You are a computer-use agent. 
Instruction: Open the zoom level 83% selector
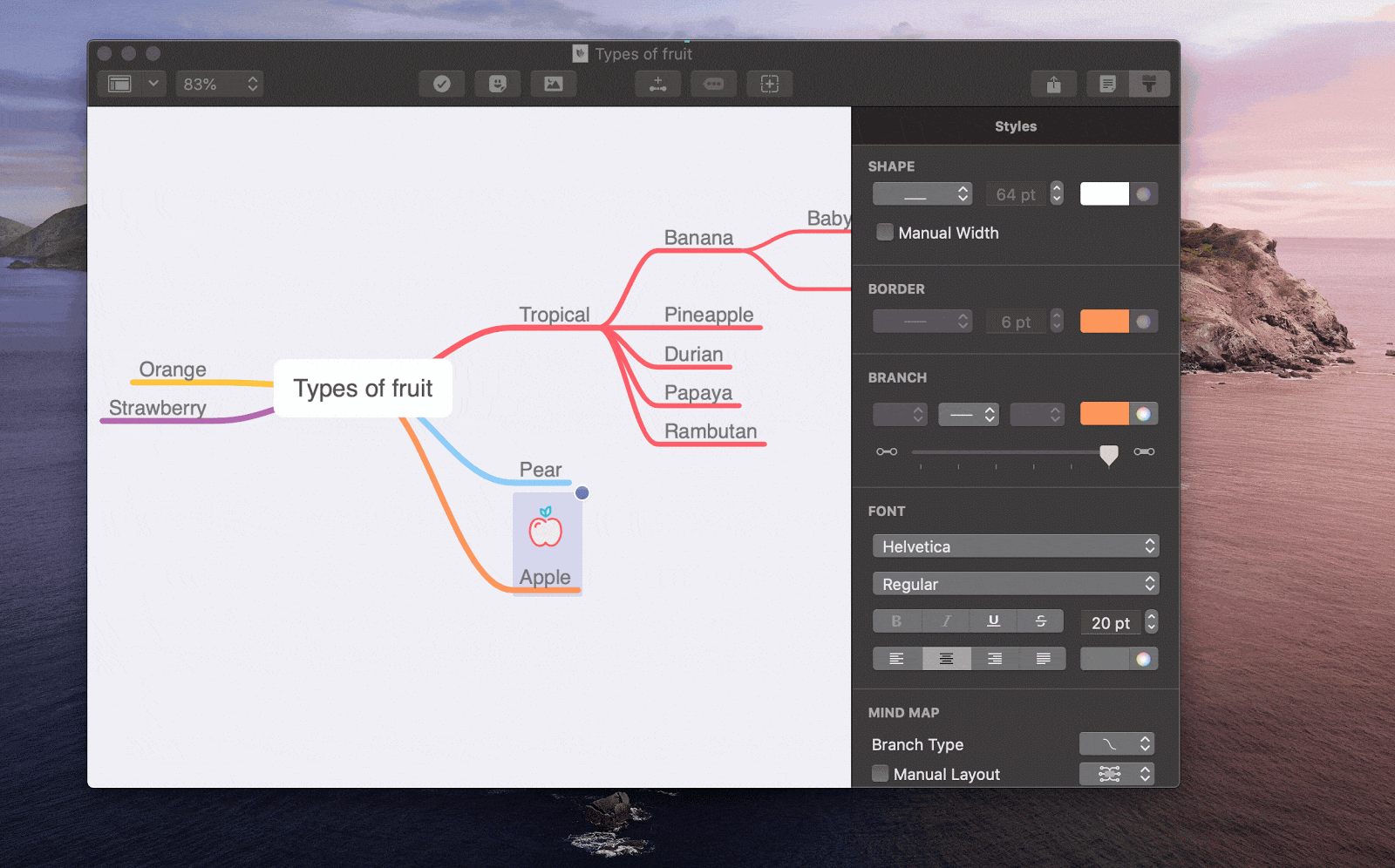coord(219,84)
